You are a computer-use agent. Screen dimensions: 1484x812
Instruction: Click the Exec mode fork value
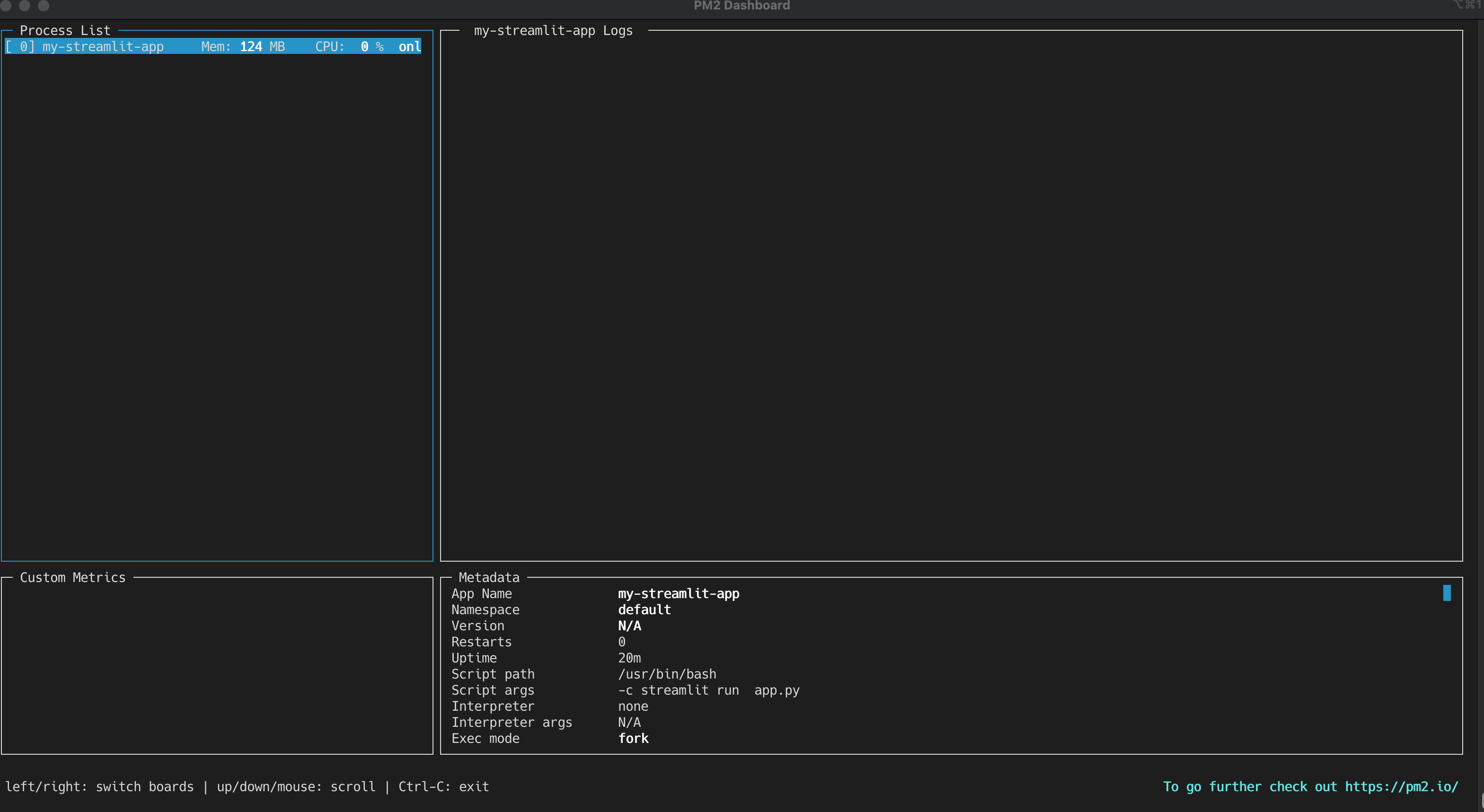coord(633,739)
